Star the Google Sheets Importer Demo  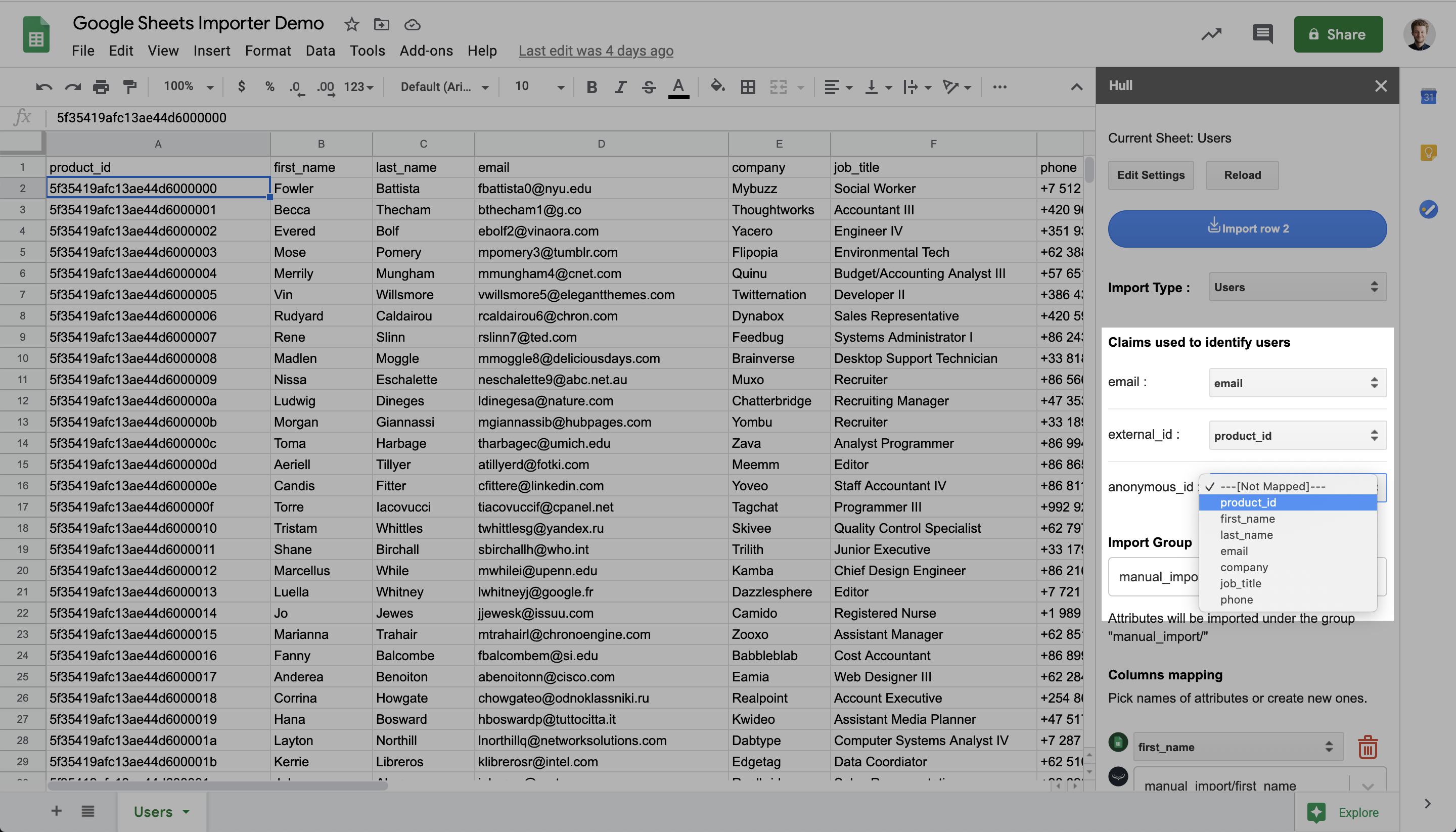(x=351, y=24)
